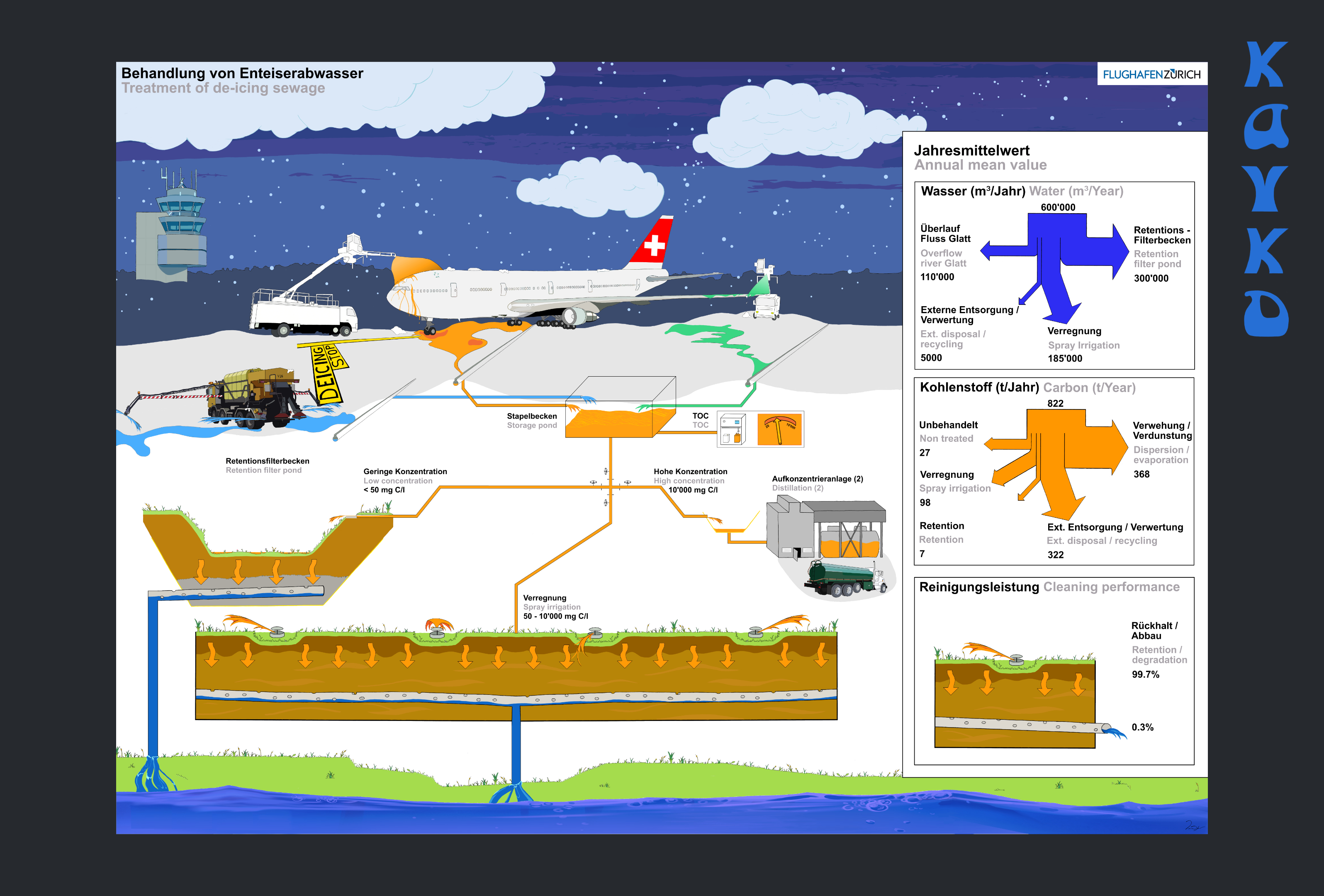The width and height of the screenshot is (1324, 896).
Task: Click the 'Behandlung von Enteiserabwasser' title
Action: tap(242, 73)
